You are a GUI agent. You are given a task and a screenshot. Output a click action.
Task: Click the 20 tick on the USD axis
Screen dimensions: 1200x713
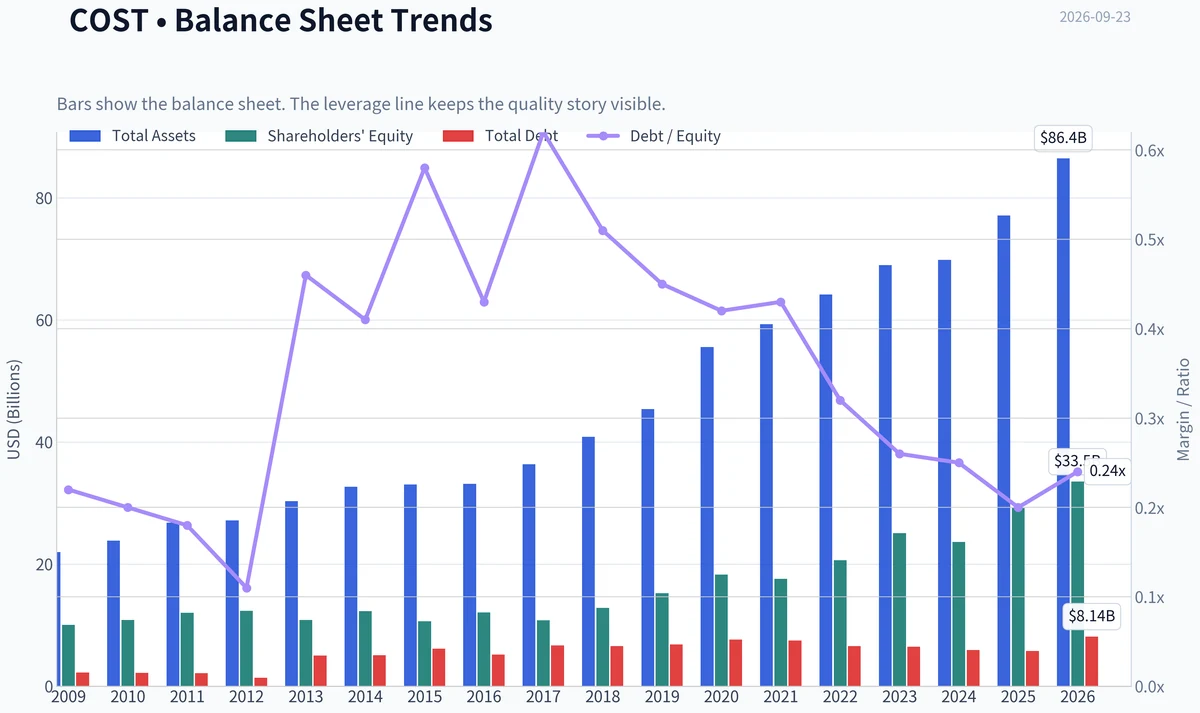(43, 565)
